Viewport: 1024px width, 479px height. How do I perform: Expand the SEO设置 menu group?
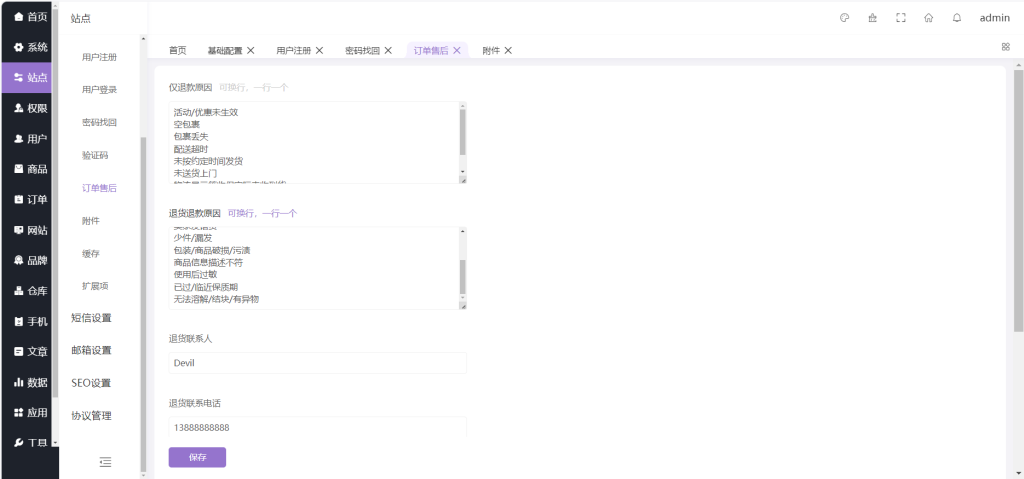point(91,383)
